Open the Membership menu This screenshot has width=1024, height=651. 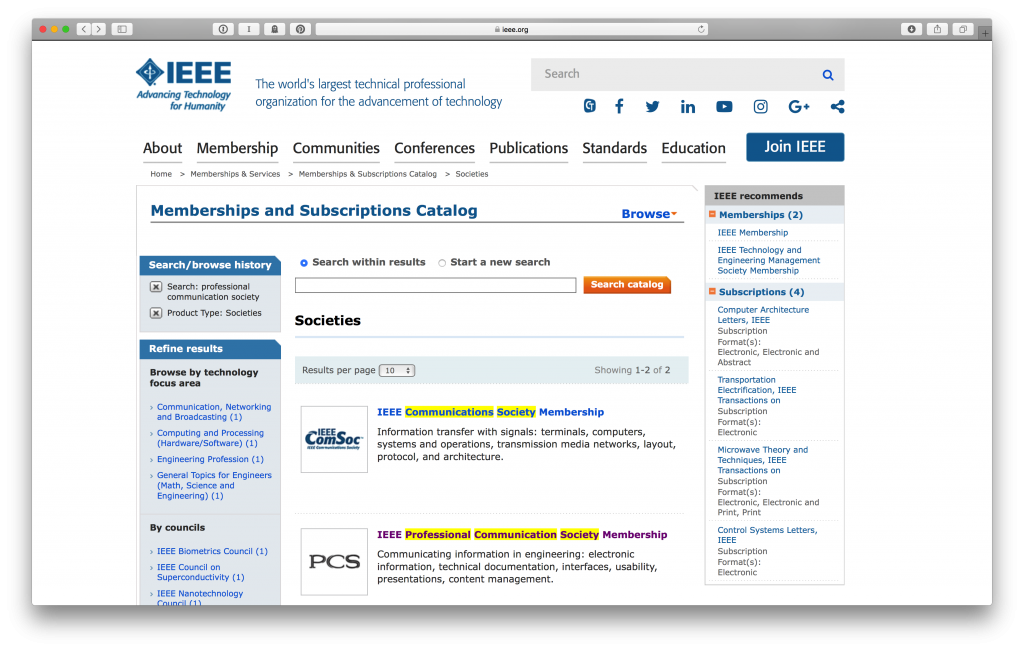[x=237, y=148]
